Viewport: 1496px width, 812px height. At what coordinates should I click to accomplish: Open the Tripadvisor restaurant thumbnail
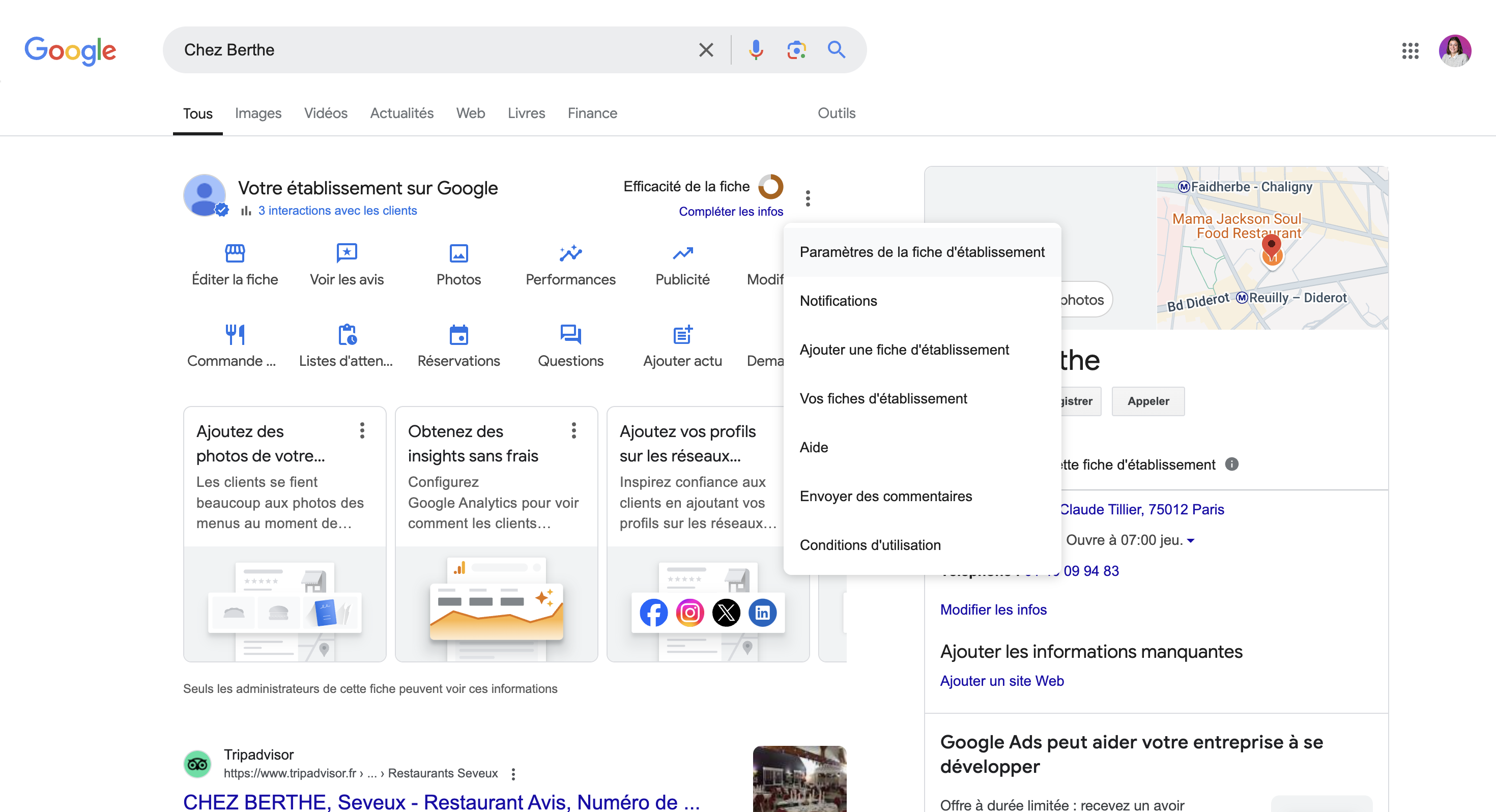799,779
